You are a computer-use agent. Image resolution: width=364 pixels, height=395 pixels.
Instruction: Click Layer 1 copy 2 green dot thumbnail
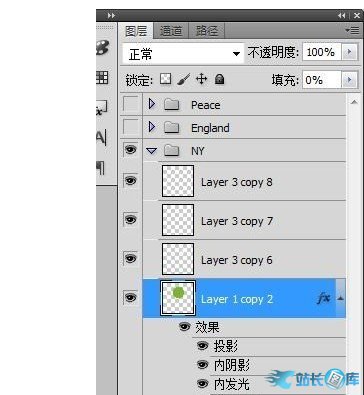click(178, 298)
